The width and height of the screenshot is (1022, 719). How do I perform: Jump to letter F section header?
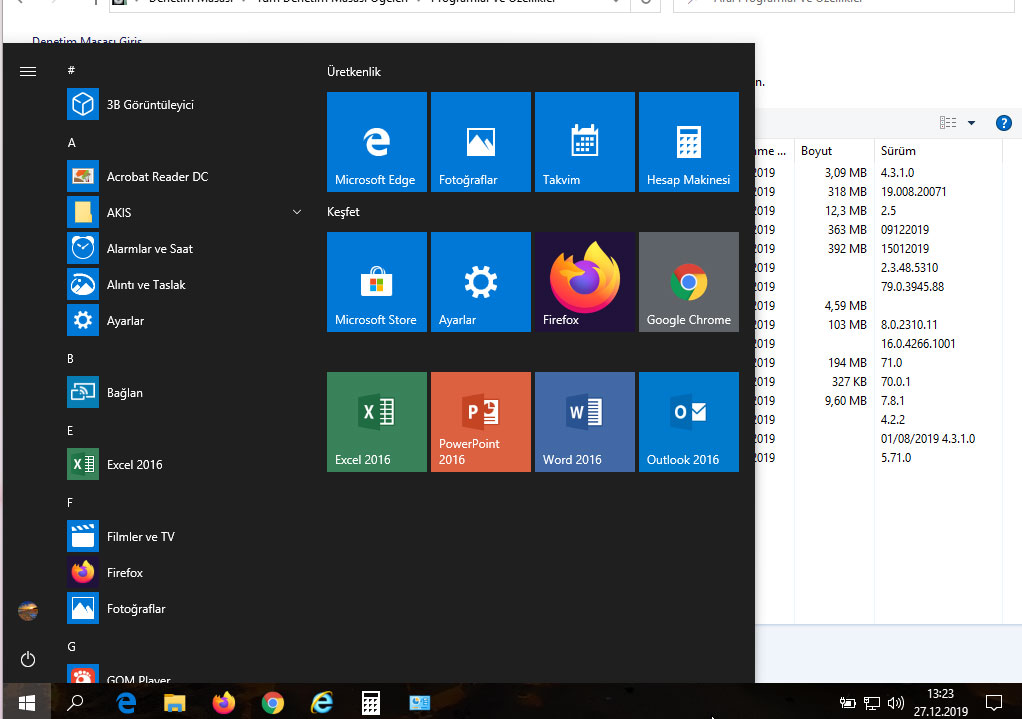[x=70, y=503]
